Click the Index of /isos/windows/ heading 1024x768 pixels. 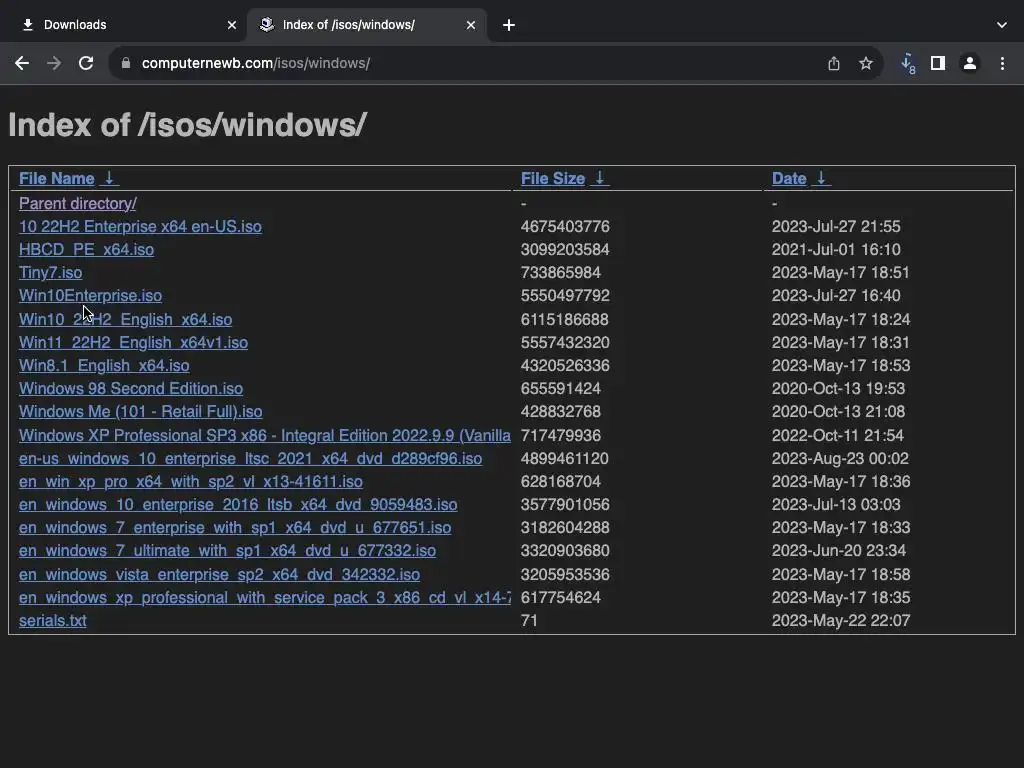(x=187, y=125)
